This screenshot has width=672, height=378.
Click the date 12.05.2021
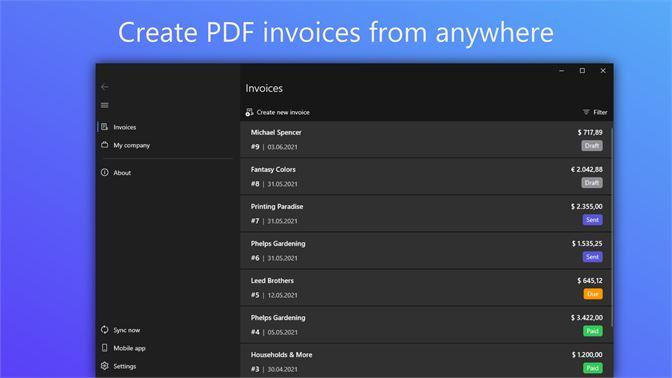(x=282, y=295)
